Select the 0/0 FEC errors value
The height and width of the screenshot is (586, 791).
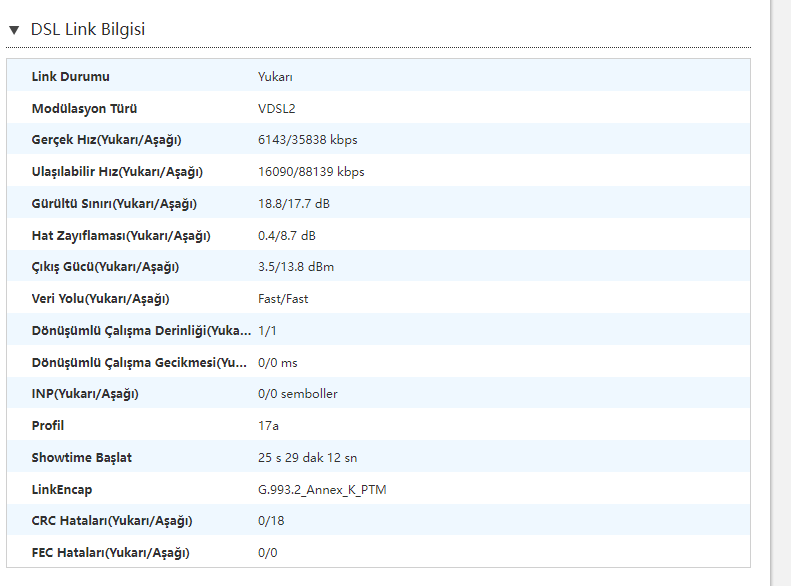coord(267,553)
